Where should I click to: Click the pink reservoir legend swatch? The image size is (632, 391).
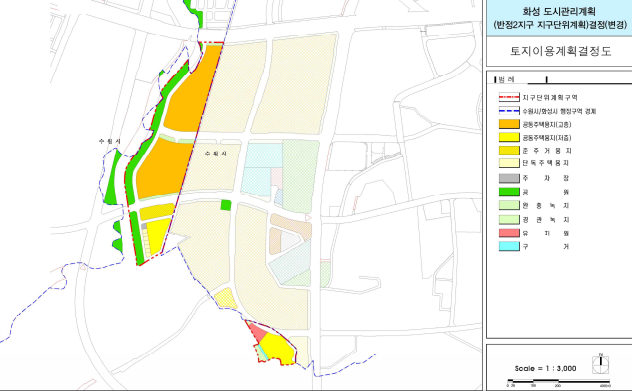[x=509, y=233]
